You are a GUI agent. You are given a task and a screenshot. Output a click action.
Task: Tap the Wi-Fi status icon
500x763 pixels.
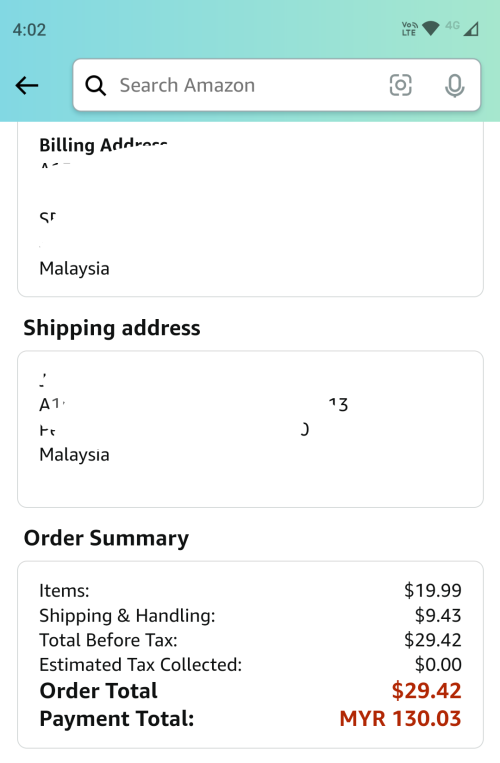click(x=430, y=29)
